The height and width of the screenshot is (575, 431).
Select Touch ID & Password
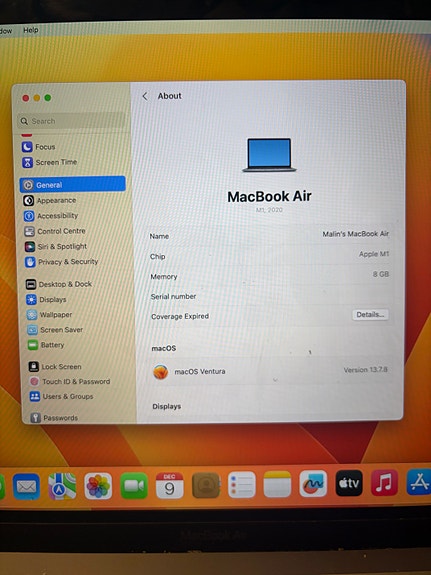point(70,381)
